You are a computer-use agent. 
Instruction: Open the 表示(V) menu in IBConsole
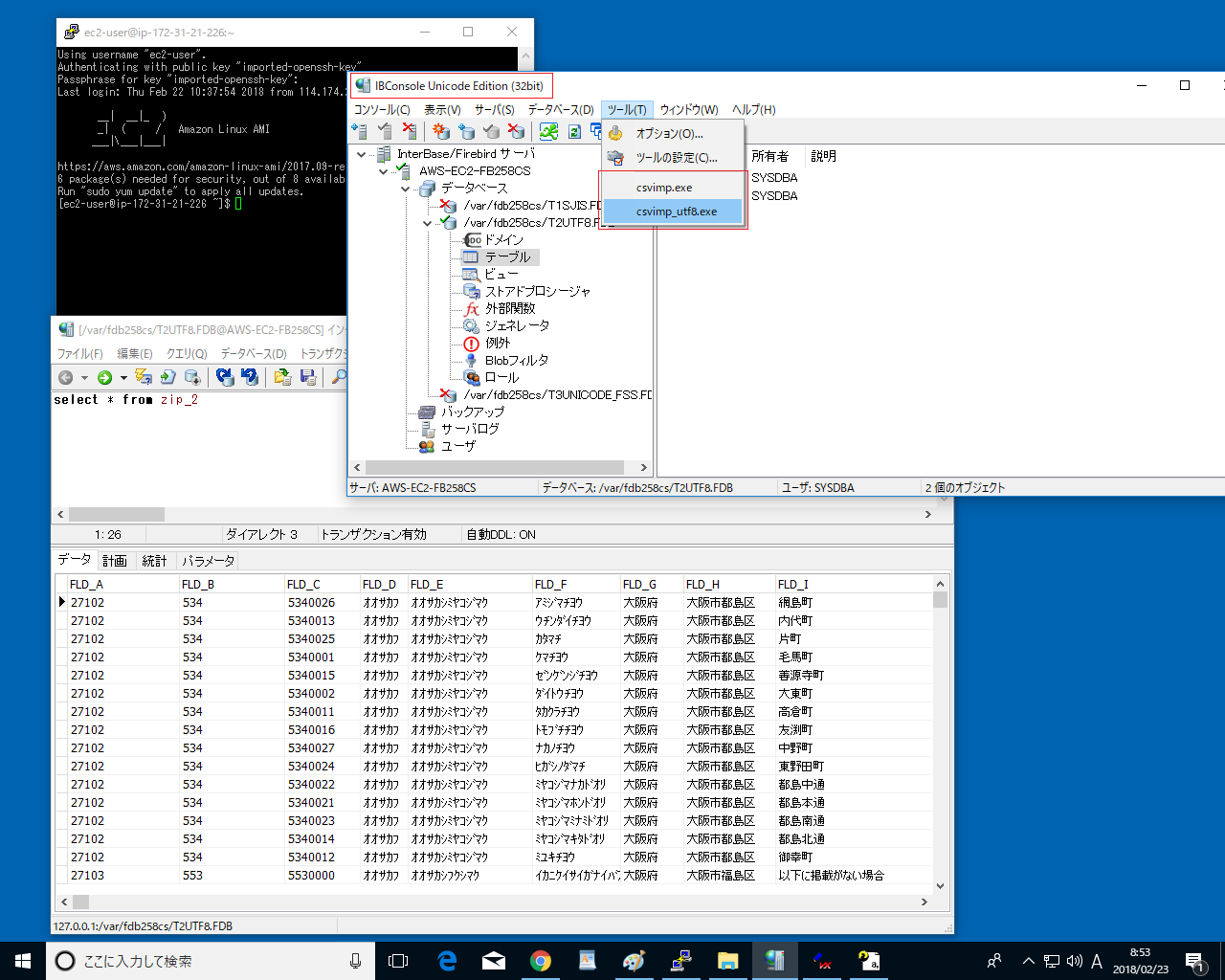442,110
